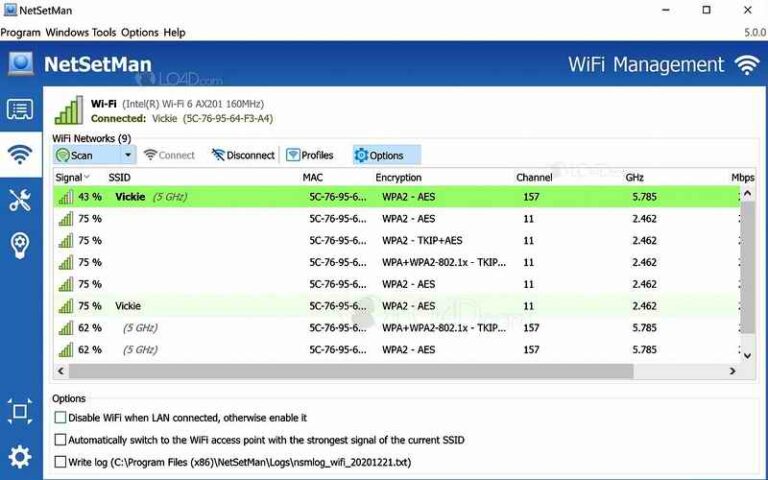Open the WiFi Profiles toolbar item
768x480 pixels.
tap(310, 155)
